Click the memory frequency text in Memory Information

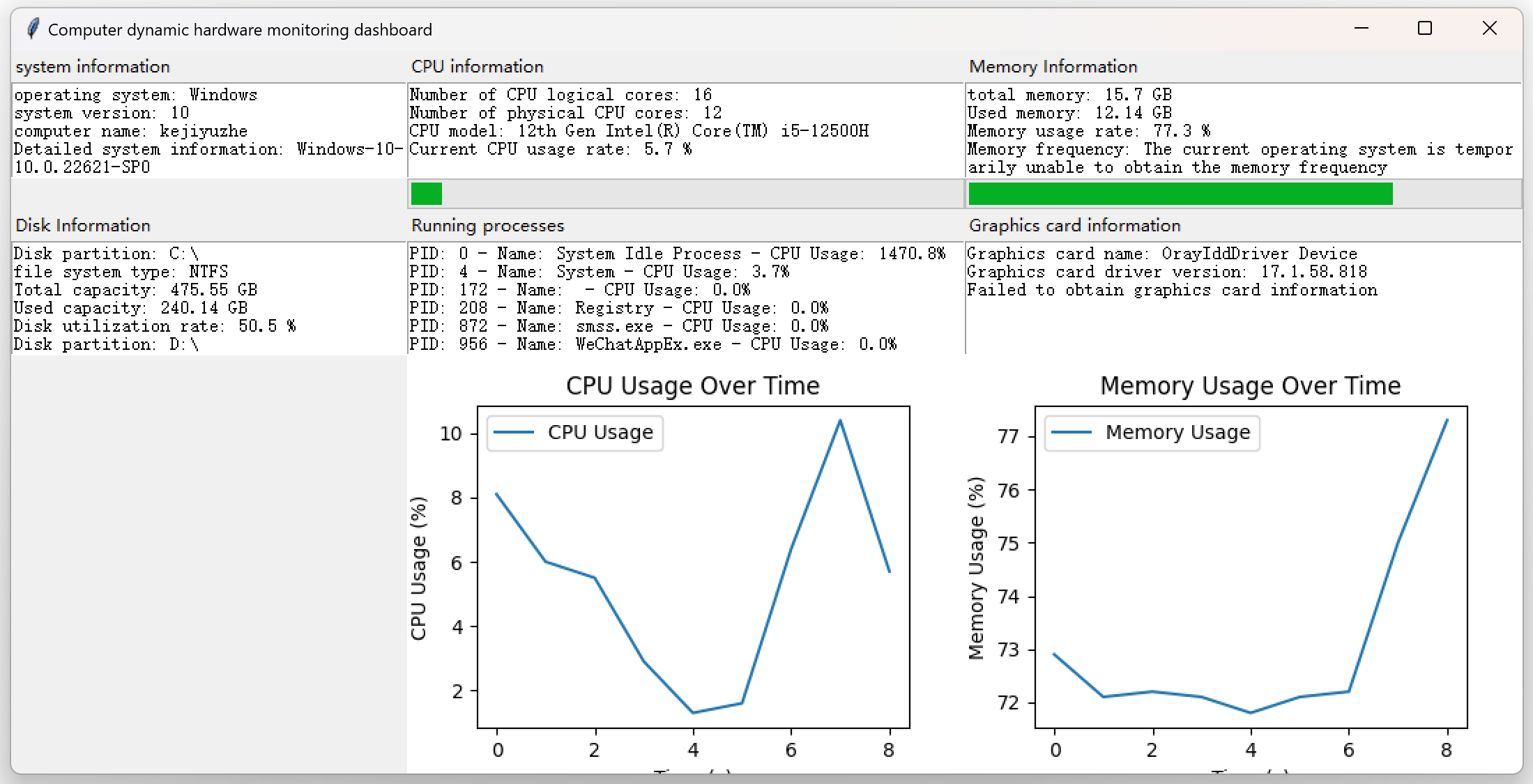coord(1240,150)
